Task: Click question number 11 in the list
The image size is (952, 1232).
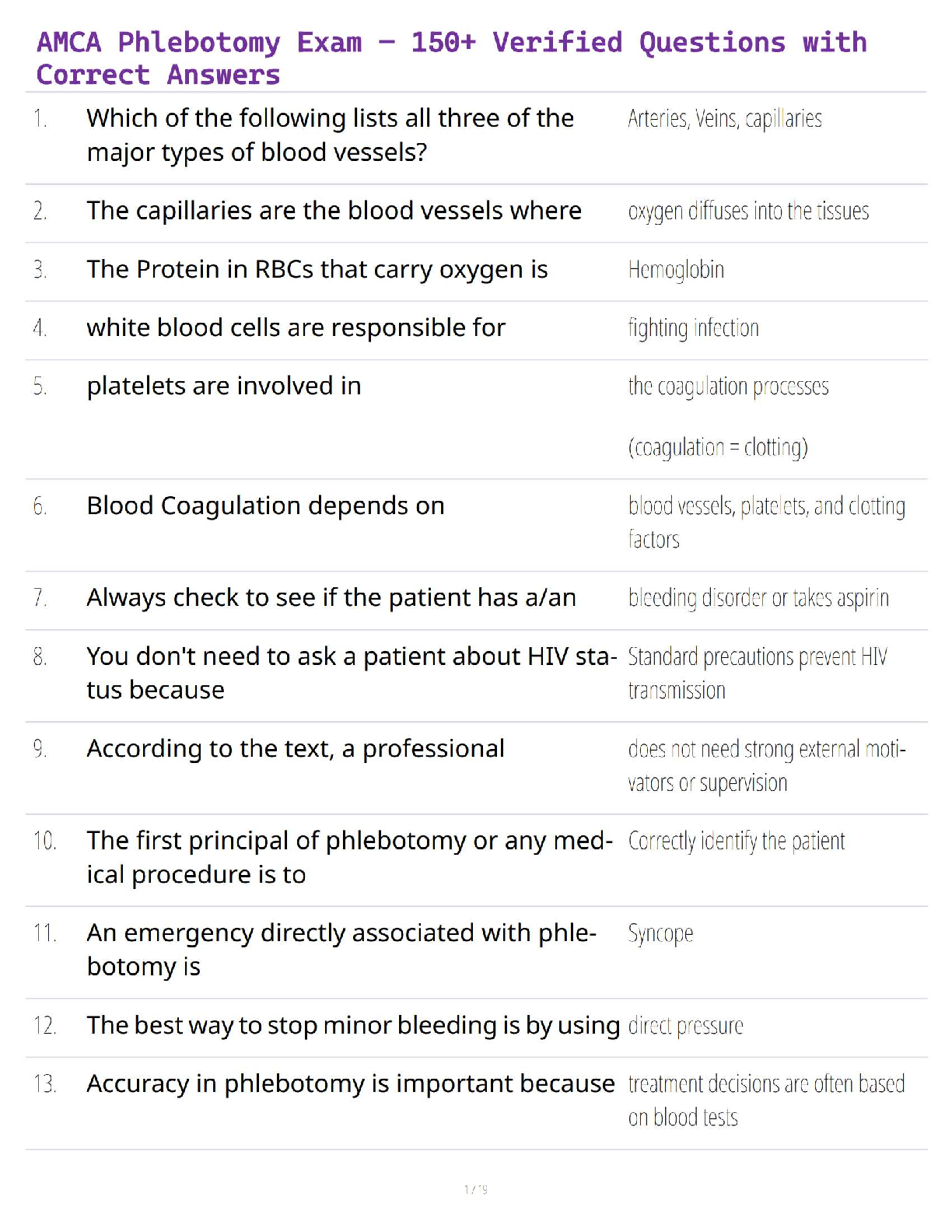Action: [45, 933]
